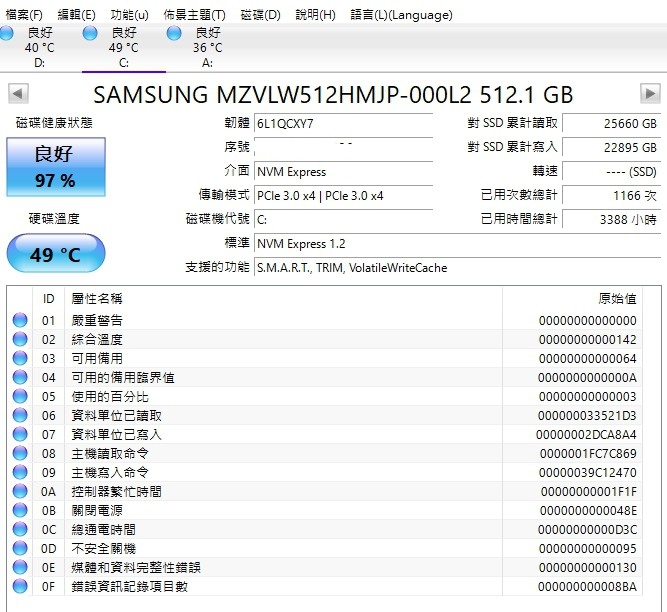The height and width of the screenshot is (612, 667).
Task: Click the NVM Express interface field
Action: 343,172
